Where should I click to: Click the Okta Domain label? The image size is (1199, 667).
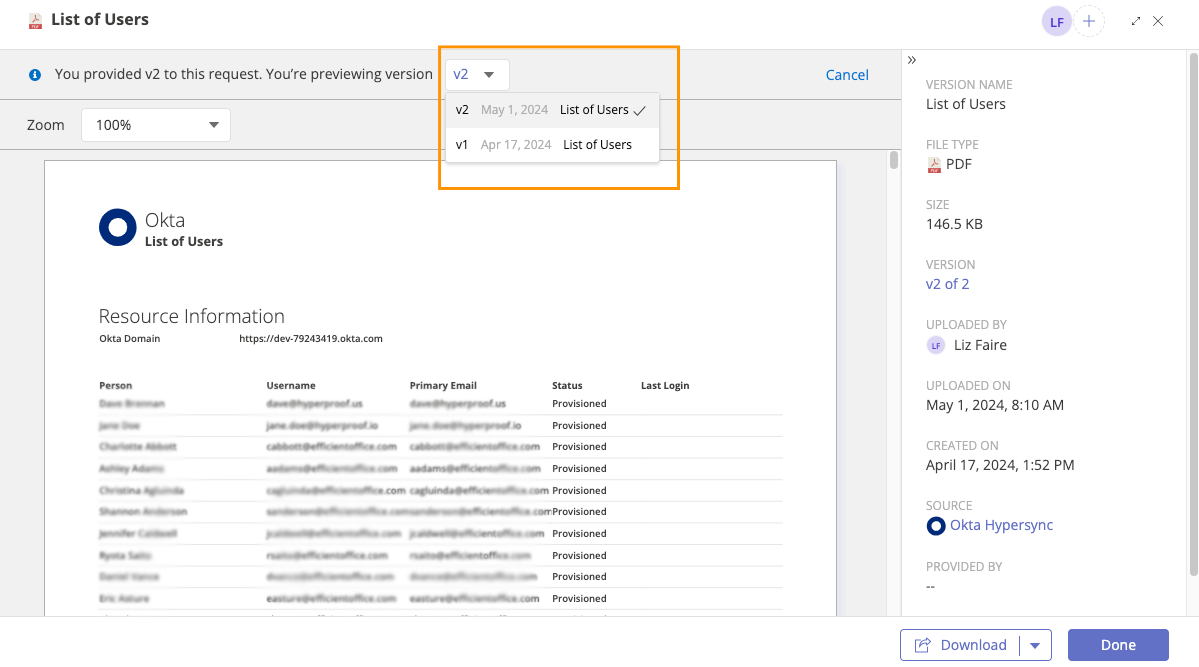click(129, 339)
